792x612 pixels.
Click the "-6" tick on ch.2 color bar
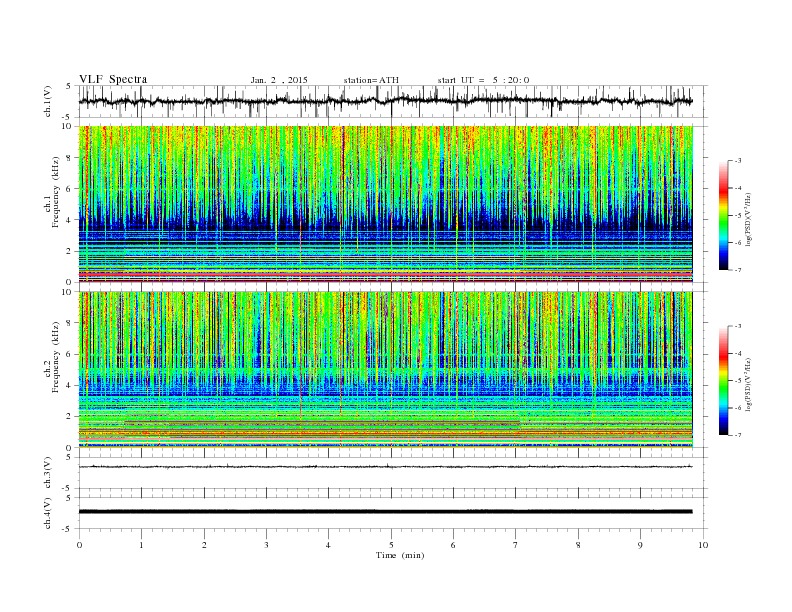click(x=737, y=408)
